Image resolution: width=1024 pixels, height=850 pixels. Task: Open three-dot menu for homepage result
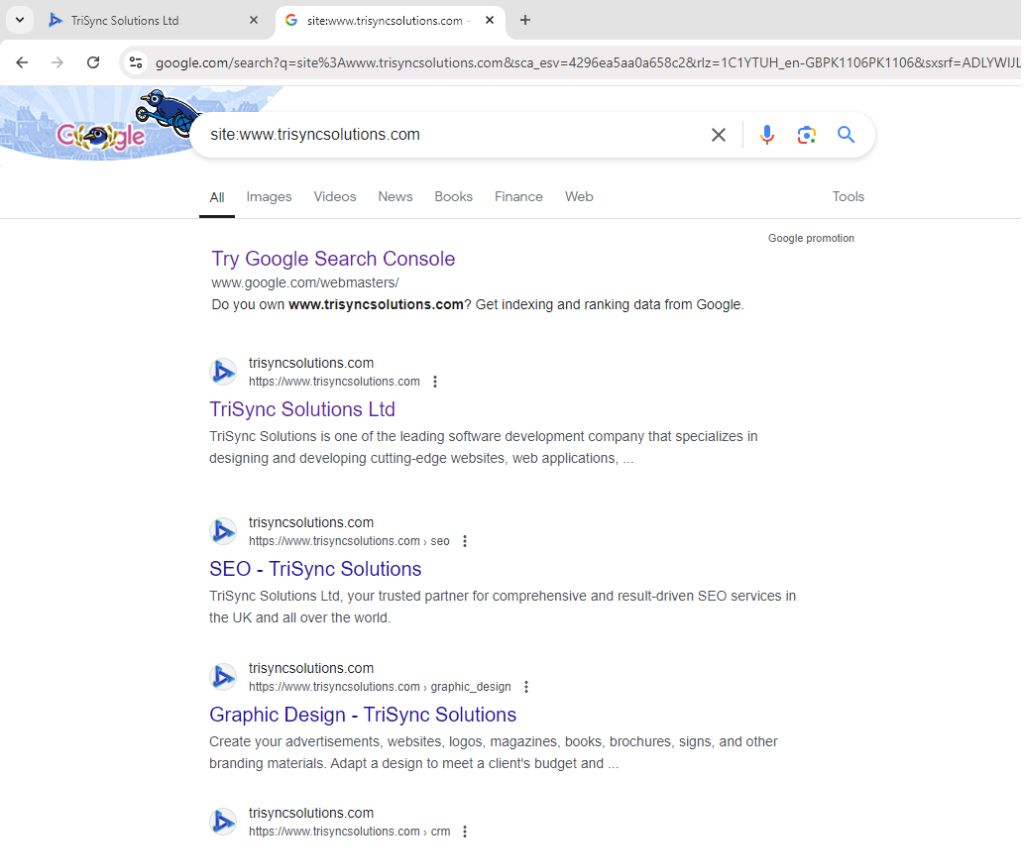[435, 382]
